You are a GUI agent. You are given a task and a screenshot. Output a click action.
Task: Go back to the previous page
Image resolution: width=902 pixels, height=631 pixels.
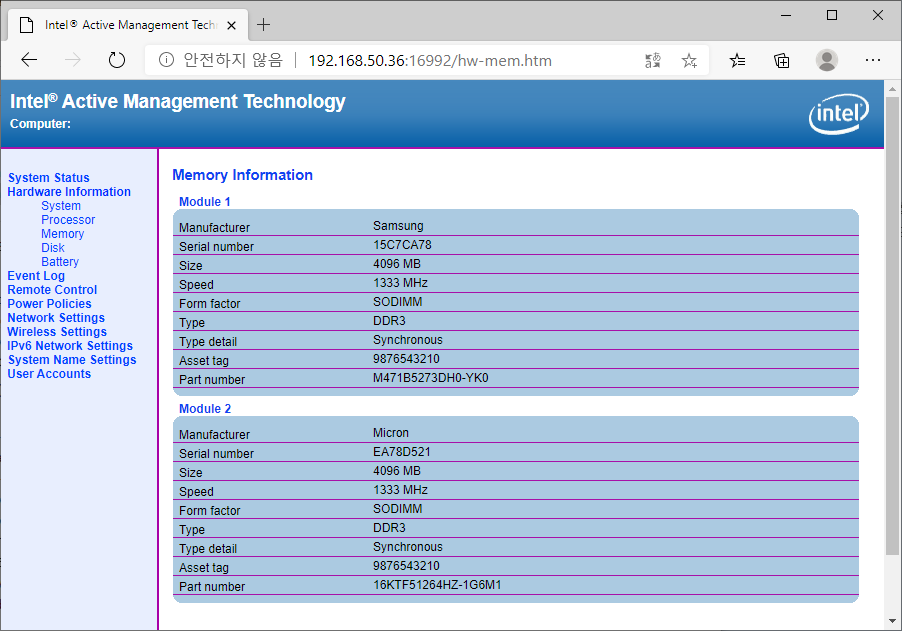[29, 60]
